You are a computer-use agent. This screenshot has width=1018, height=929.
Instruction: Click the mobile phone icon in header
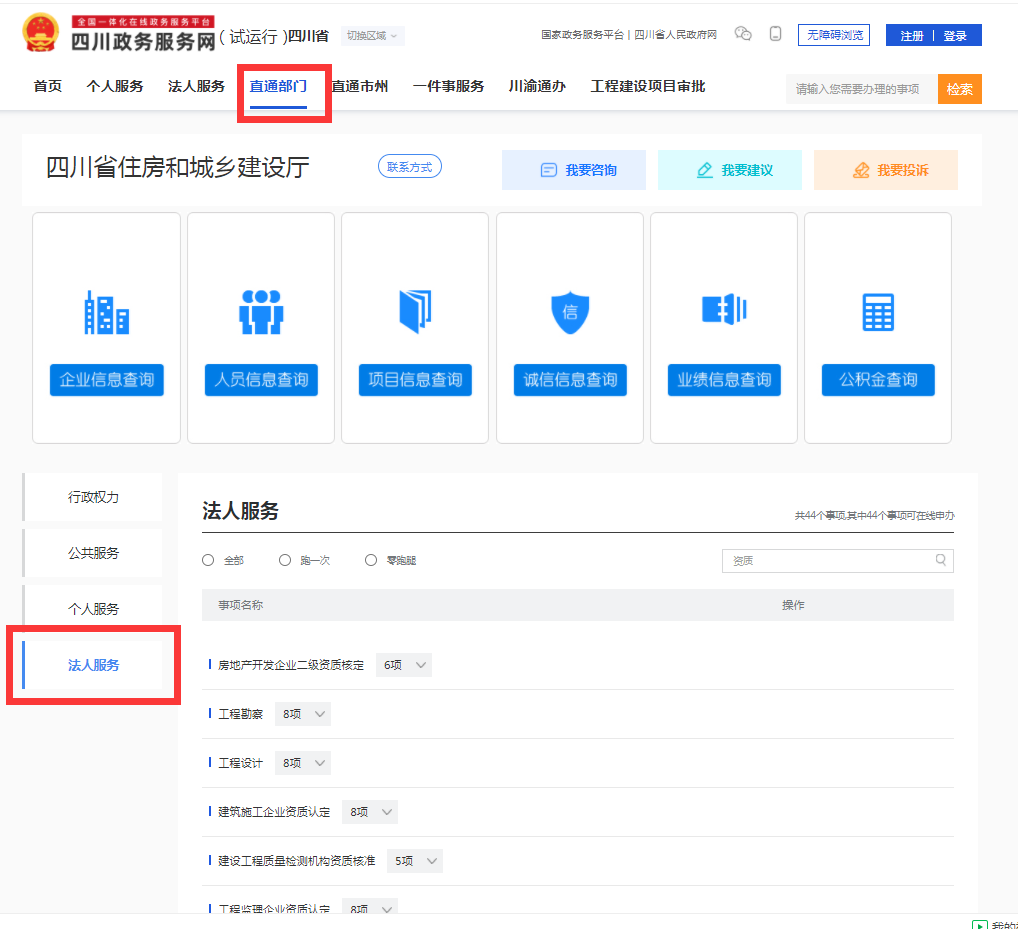point(775,34)
